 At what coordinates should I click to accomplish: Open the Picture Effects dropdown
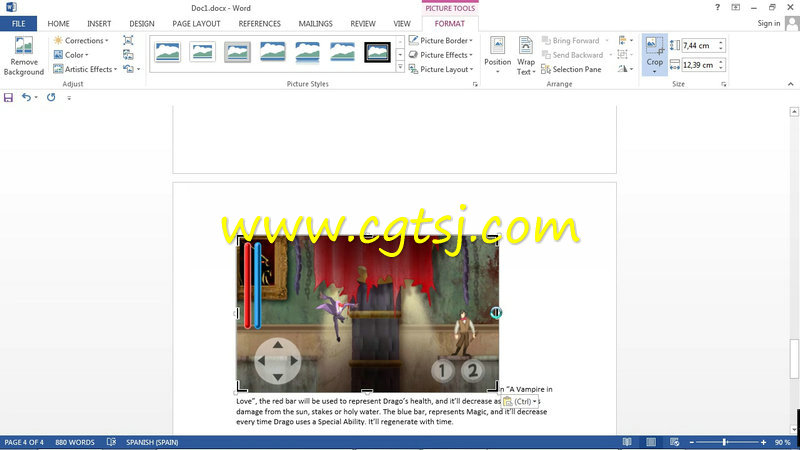coord(441,55)
